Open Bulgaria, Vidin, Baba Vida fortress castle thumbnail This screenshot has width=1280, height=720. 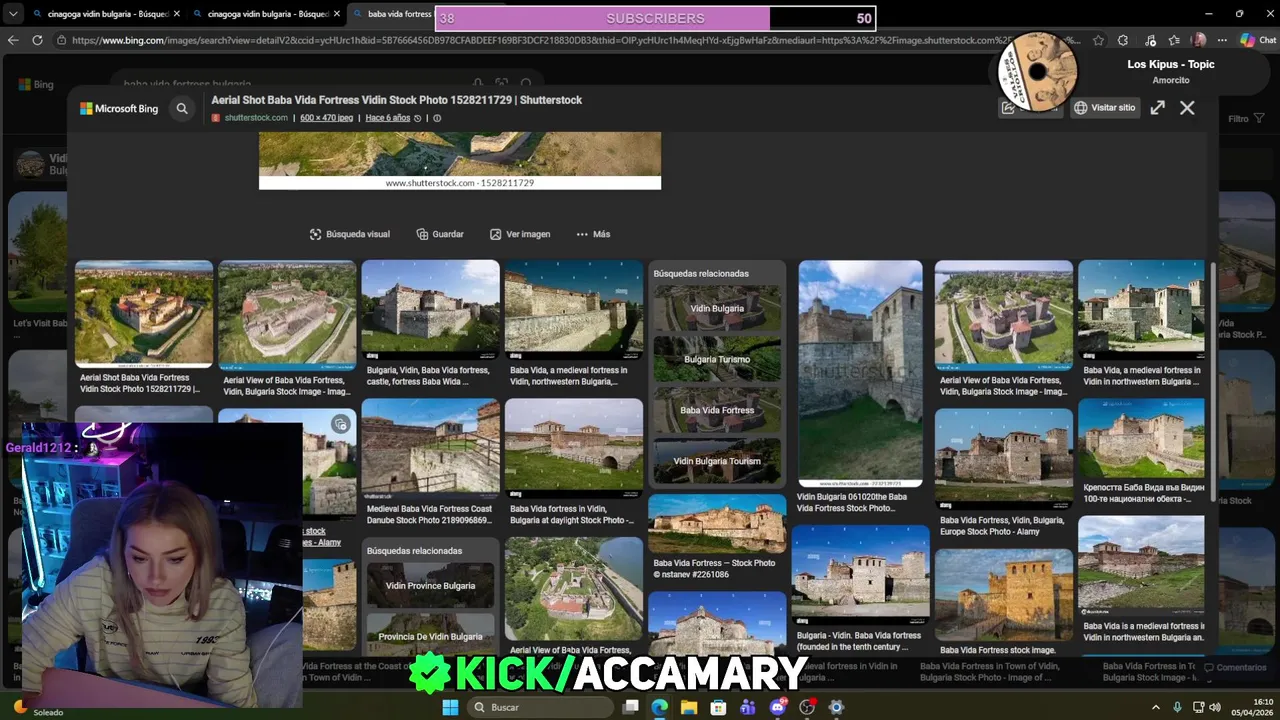tap(430, 310)
